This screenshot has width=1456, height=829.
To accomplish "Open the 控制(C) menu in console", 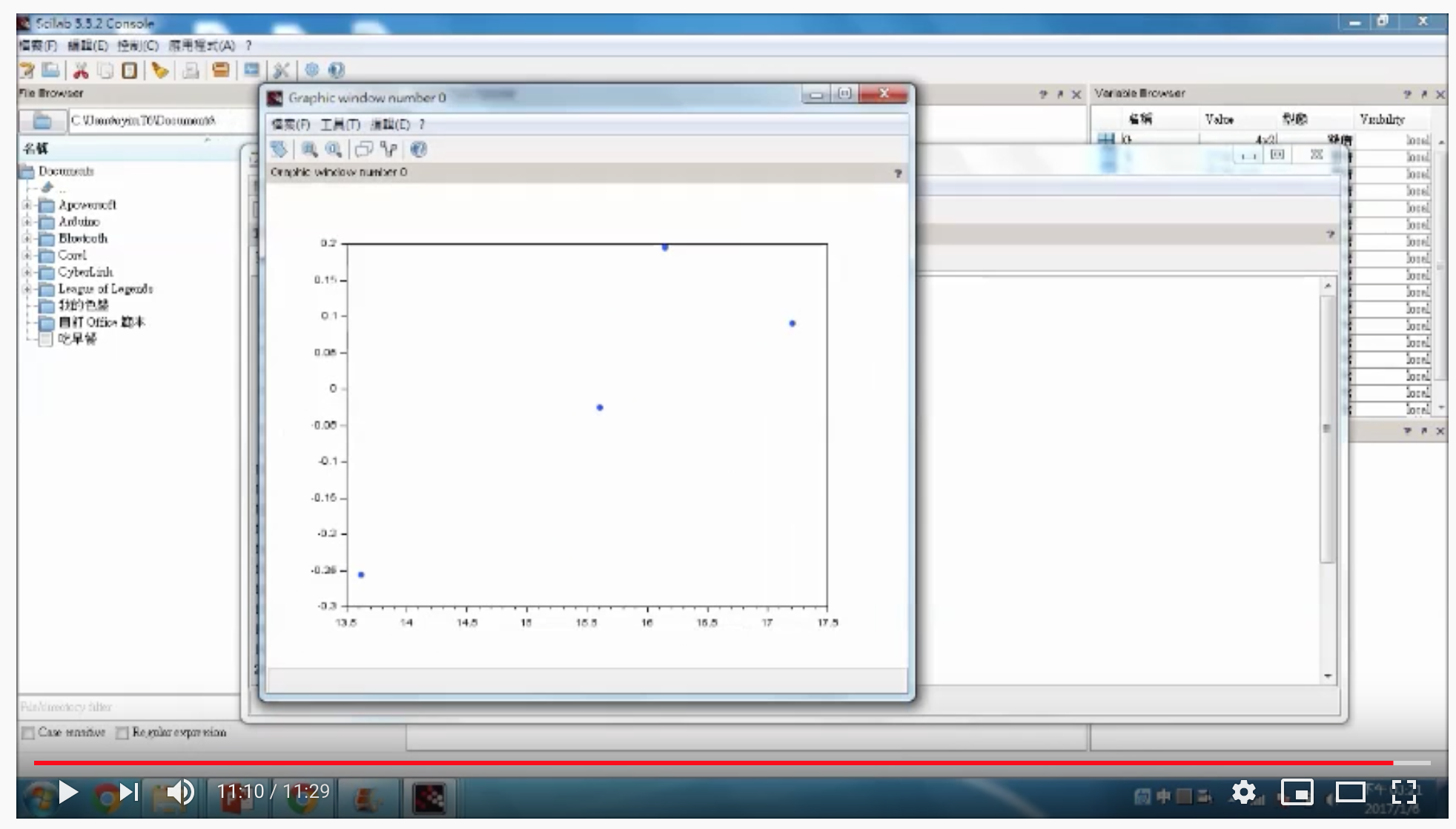I will [x=137, y=46].
